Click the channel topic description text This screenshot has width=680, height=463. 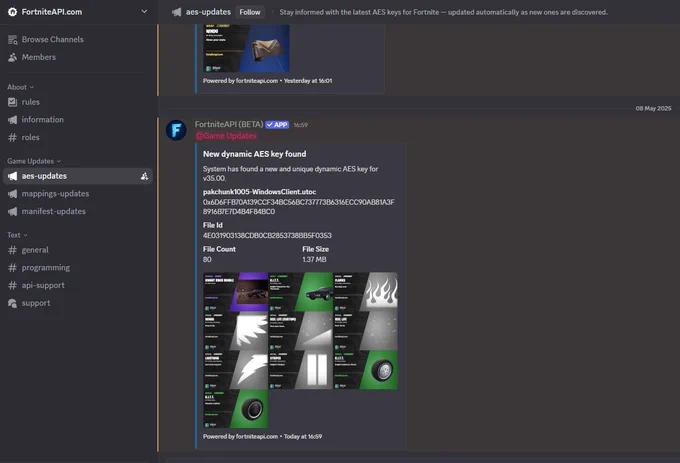coord(443,12)
